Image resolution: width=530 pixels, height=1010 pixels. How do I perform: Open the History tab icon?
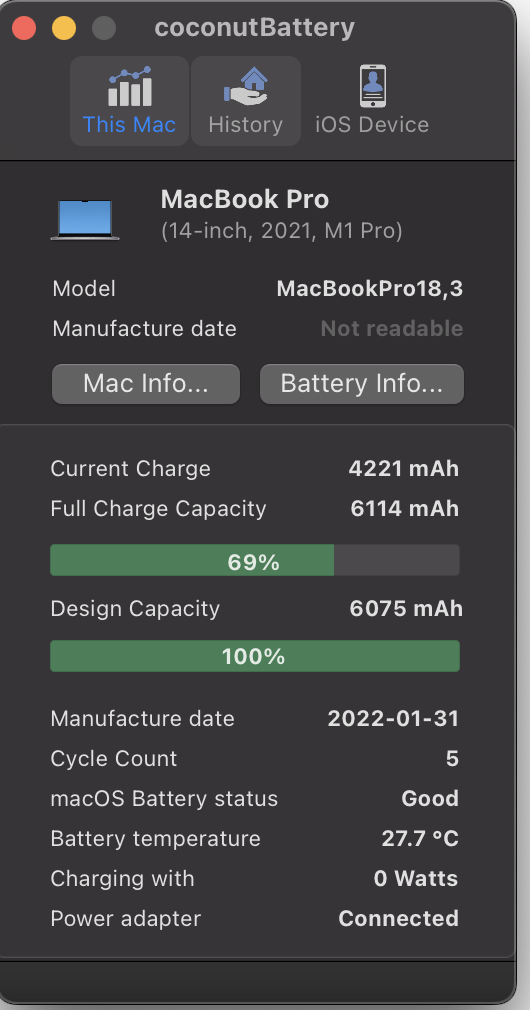(245, 86)
